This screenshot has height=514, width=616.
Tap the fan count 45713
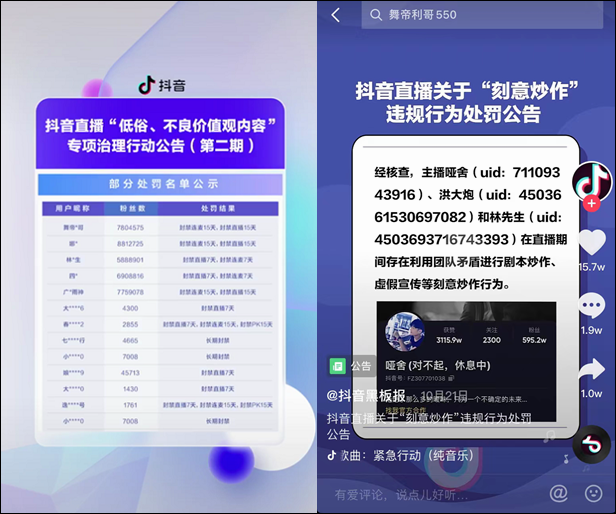tap(130, 373)
